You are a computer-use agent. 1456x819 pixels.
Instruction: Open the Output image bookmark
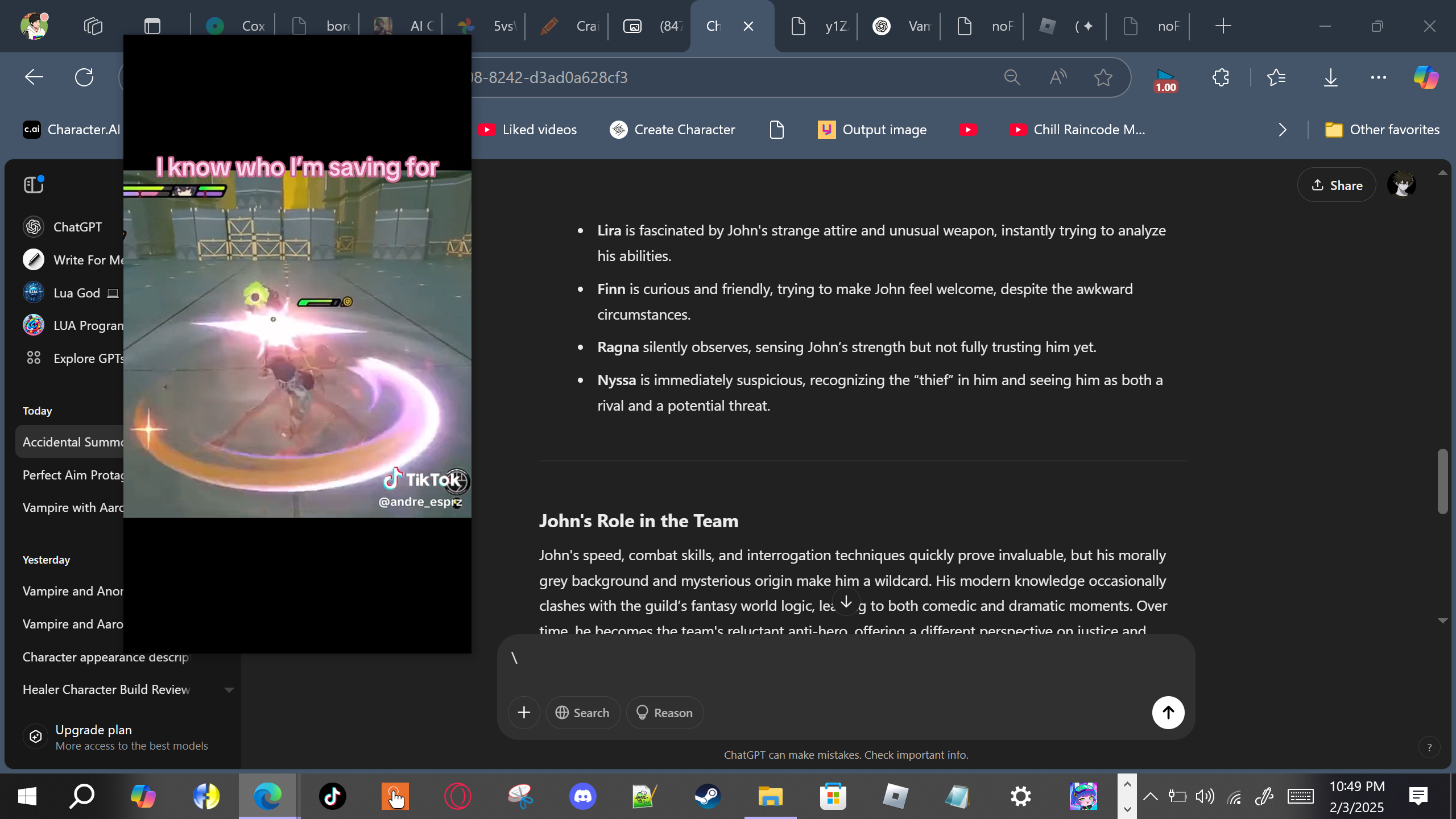point(872,130)
